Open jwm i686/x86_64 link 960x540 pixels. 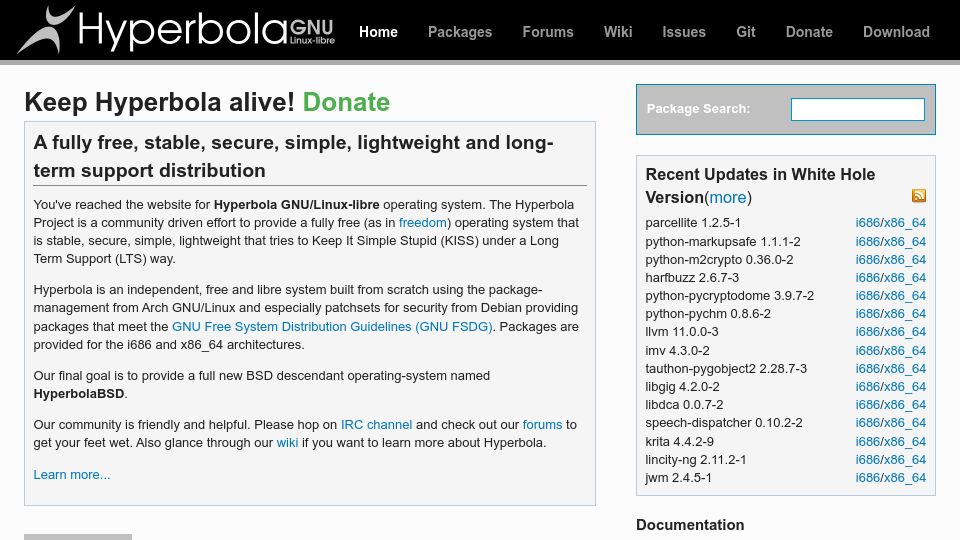891,478
